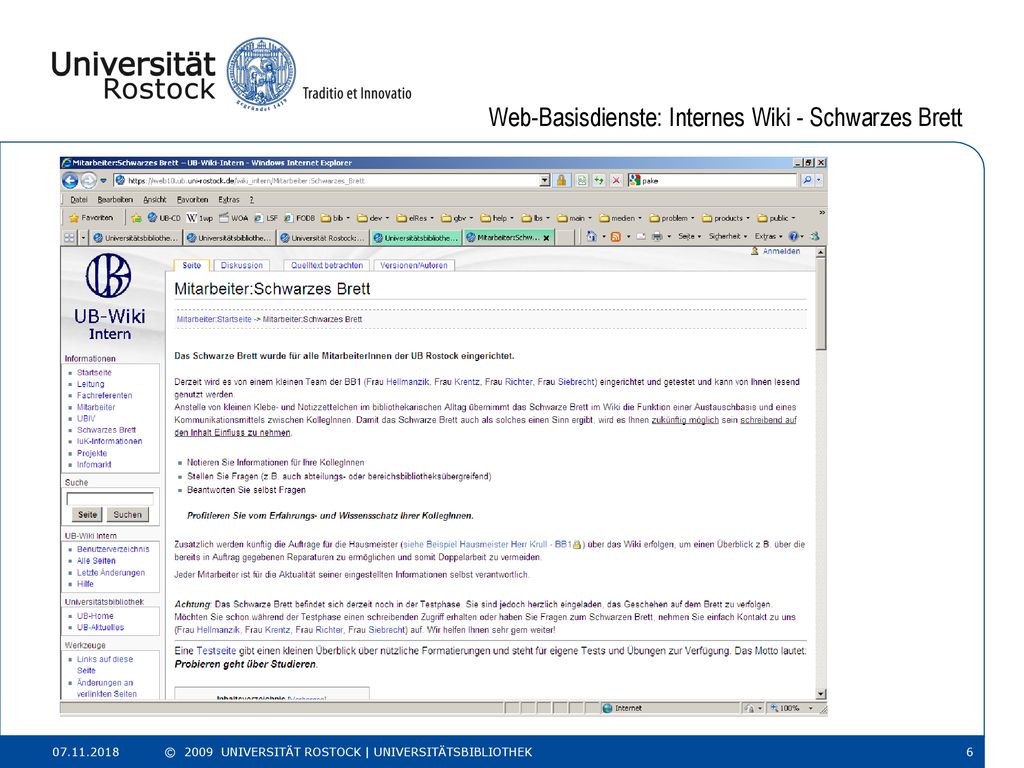This screenshot has height=768, width=1024.
Task: Click the Seite search button
Action: point(88,515)
